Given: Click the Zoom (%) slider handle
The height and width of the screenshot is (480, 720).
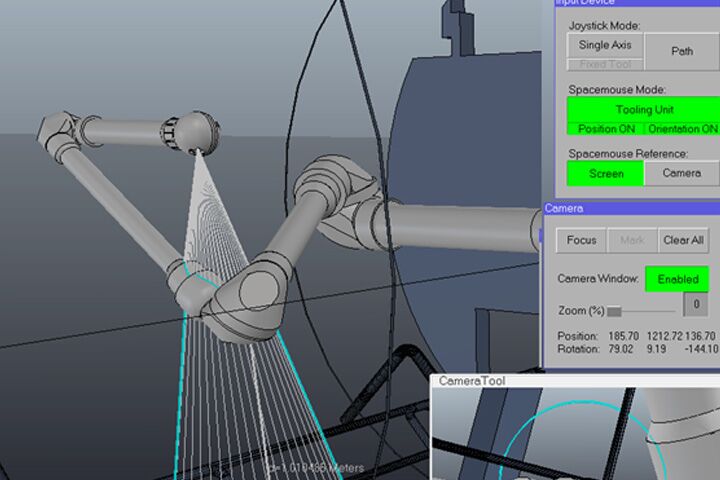Looking at the screenshot, I should coord(613,312).
